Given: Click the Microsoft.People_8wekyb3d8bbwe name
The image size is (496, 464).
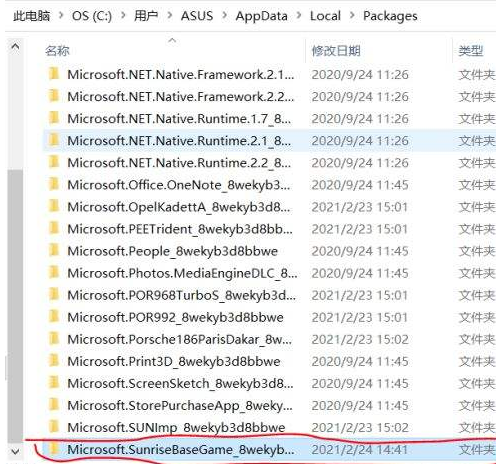Looking at the screenshot, I should (x=172, y=251).
